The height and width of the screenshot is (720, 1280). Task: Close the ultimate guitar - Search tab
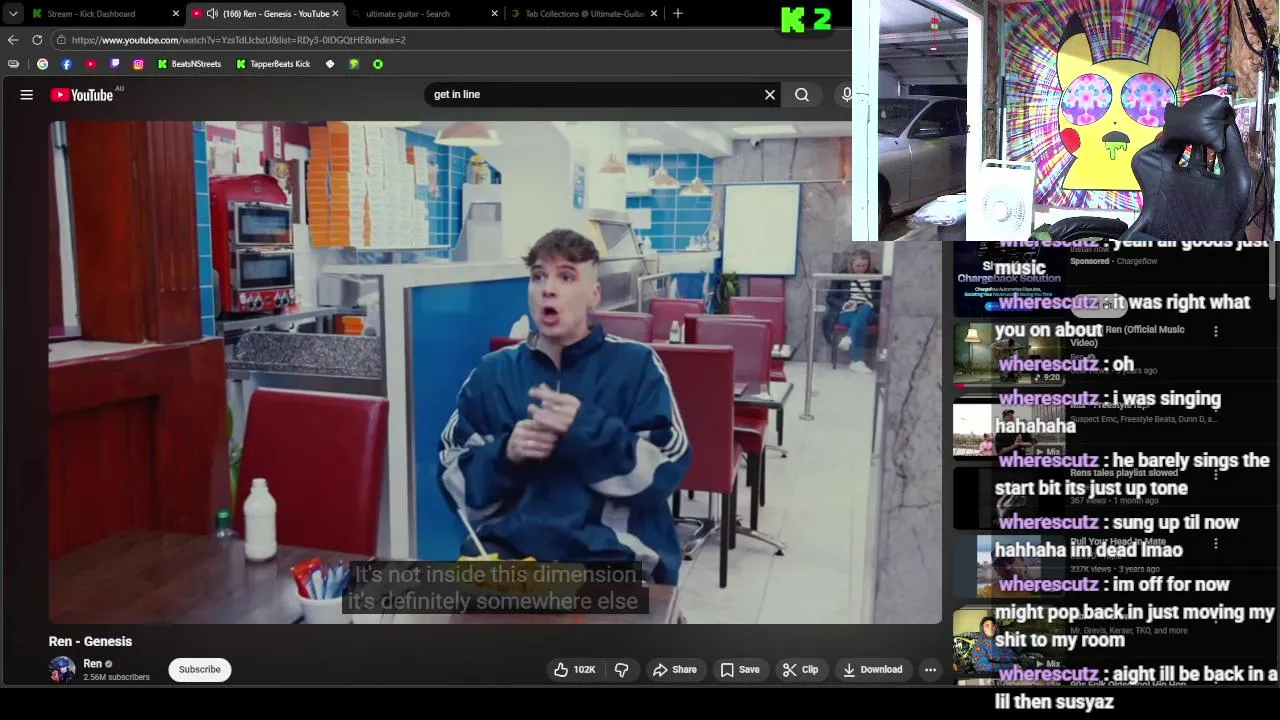495,14
